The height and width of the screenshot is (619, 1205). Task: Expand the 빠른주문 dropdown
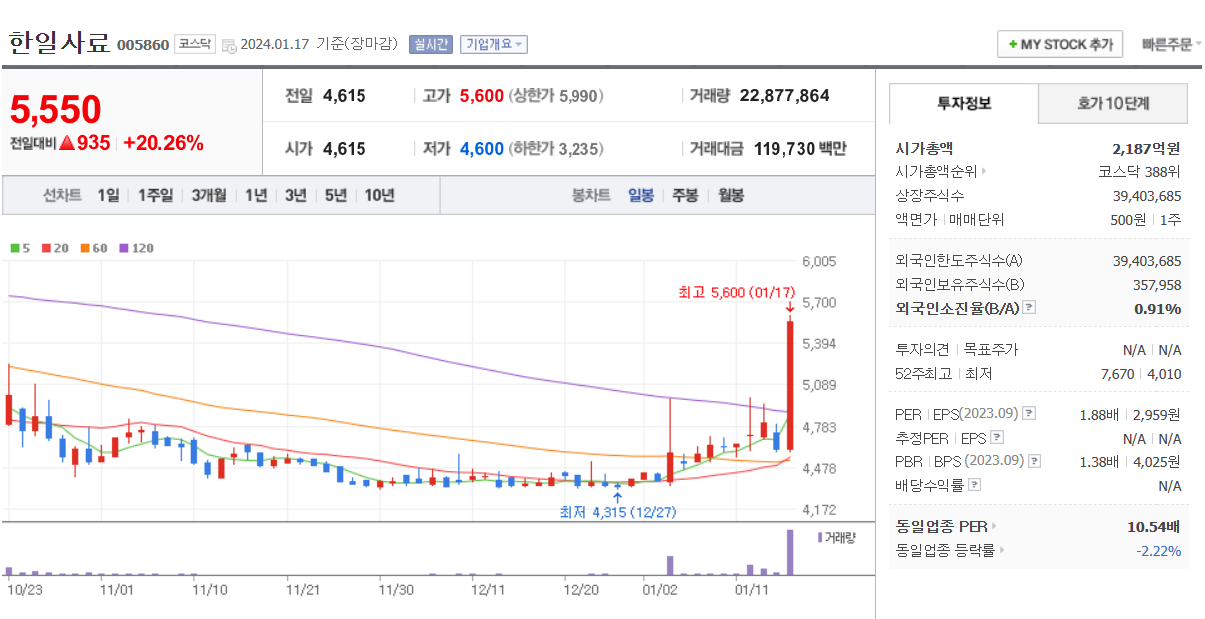[1172, 45]
